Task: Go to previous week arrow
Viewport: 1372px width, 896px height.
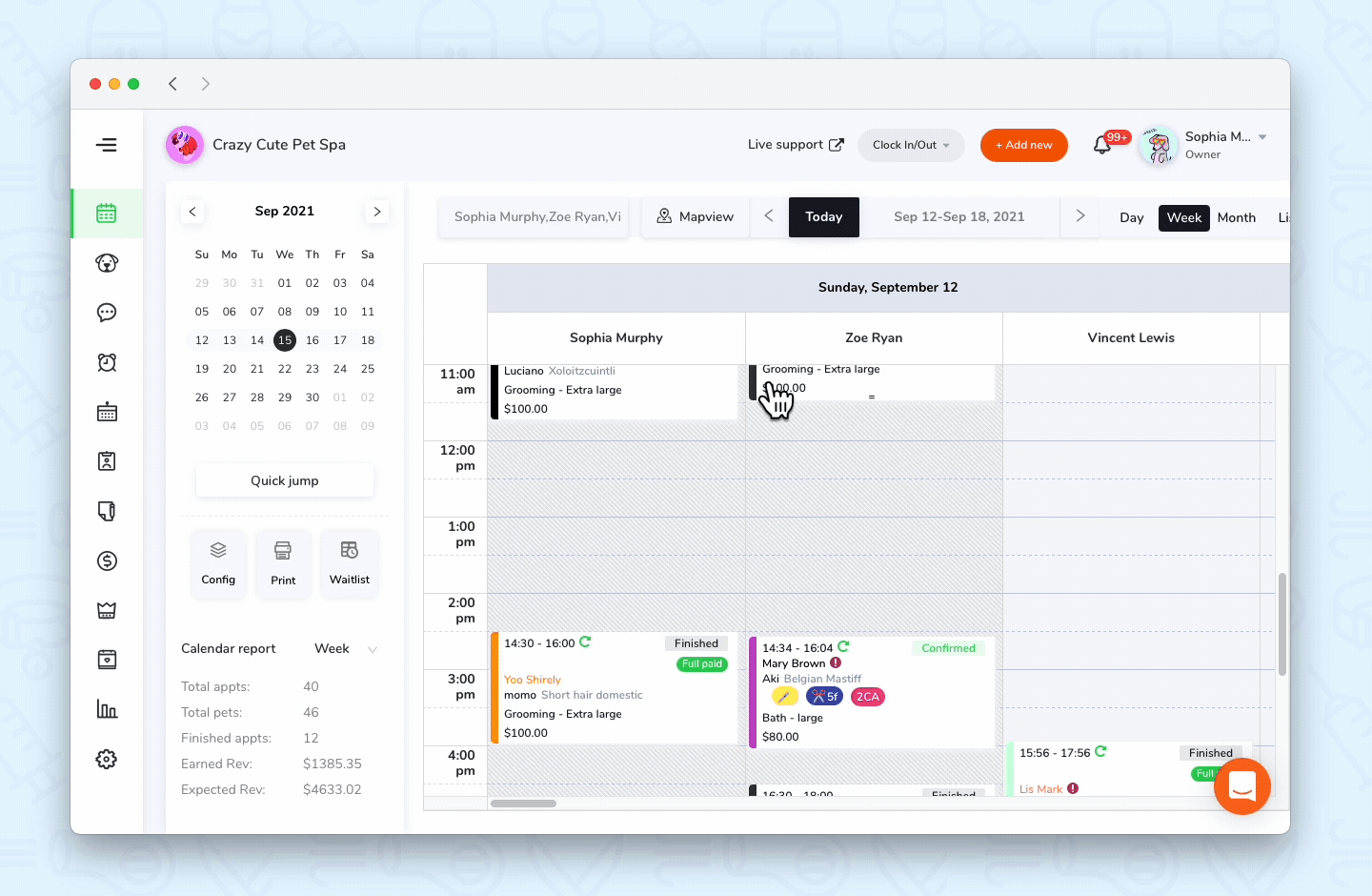Action: pyautogui.click(x=769, y=216)
